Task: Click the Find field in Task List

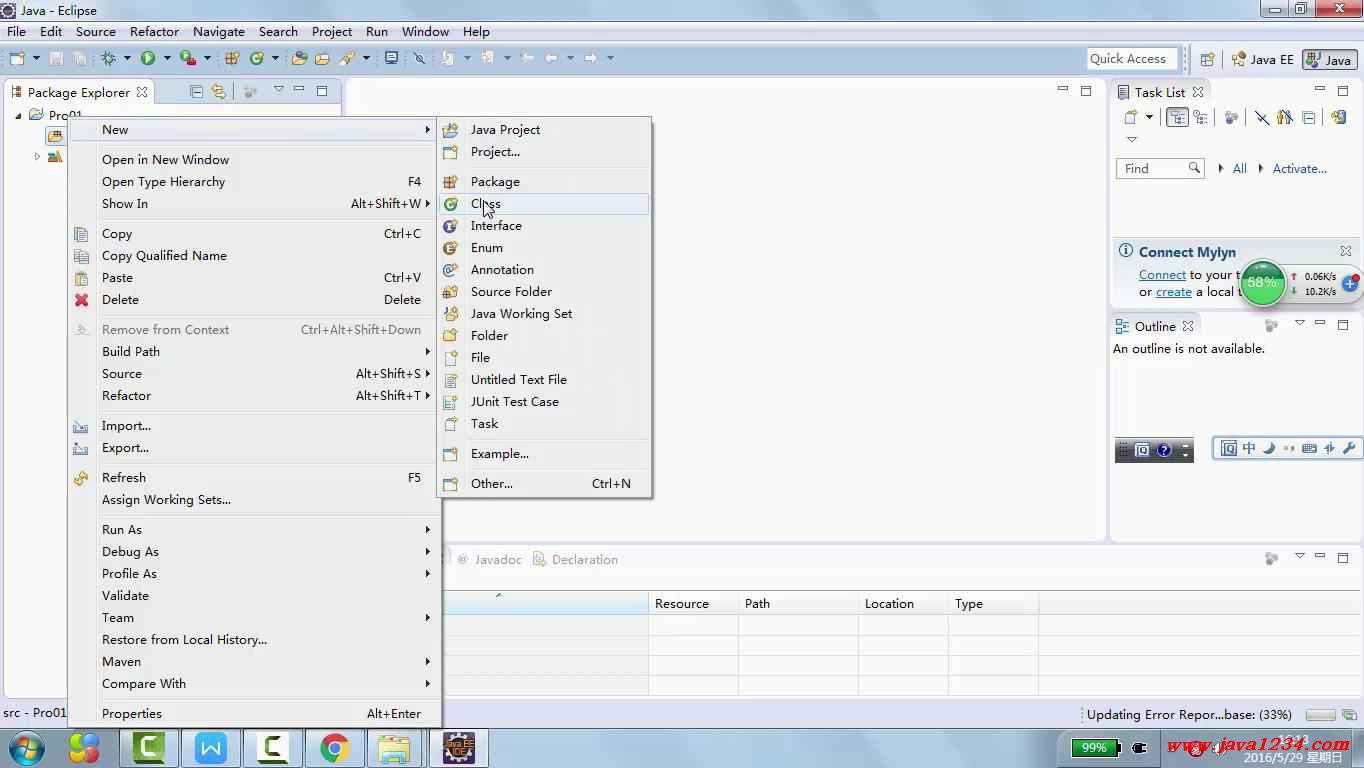Action: coord(1160,168)
